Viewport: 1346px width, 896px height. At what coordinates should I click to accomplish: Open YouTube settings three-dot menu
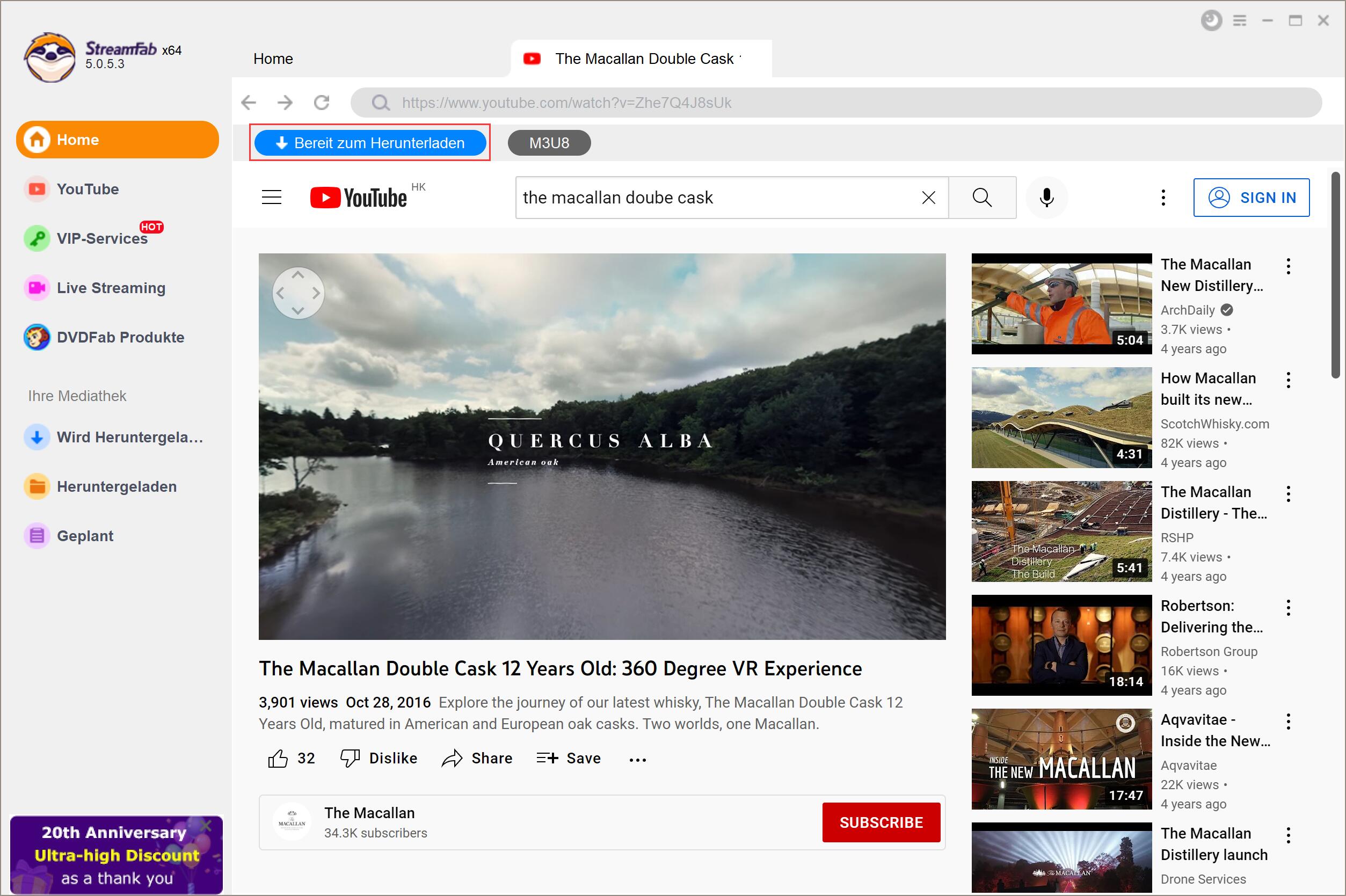(1163, 198)
